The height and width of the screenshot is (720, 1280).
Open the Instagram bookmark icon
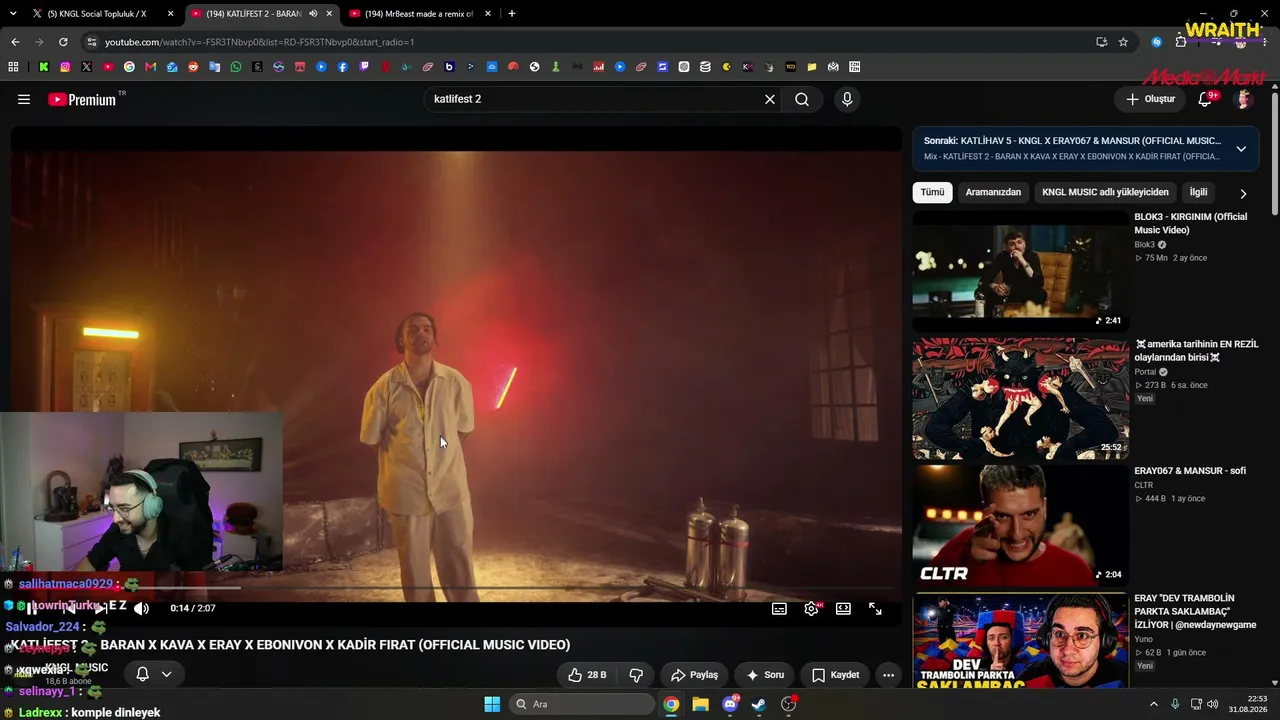point(65,67)
